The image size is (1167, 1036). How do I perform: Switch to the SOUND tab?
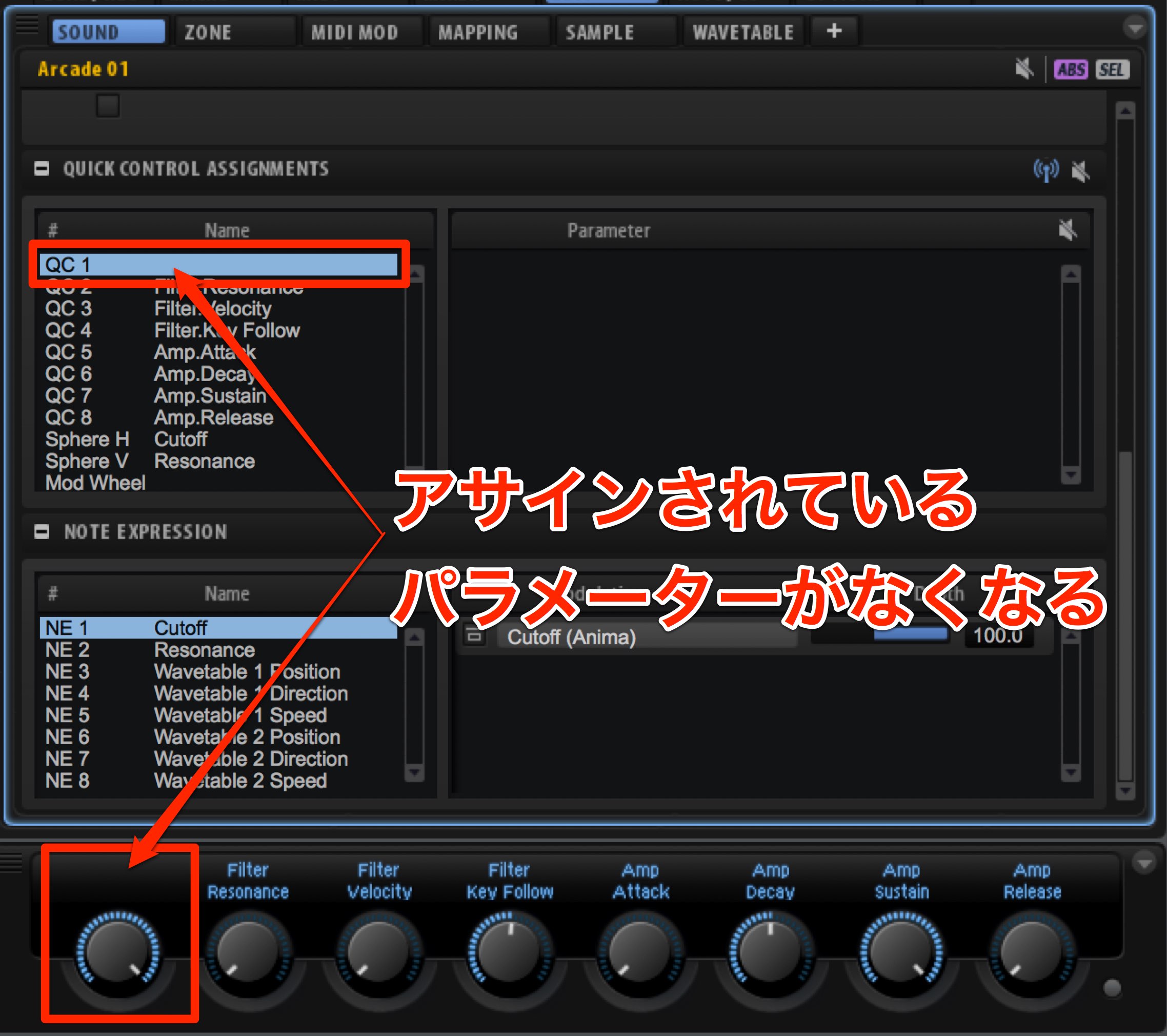109,32
